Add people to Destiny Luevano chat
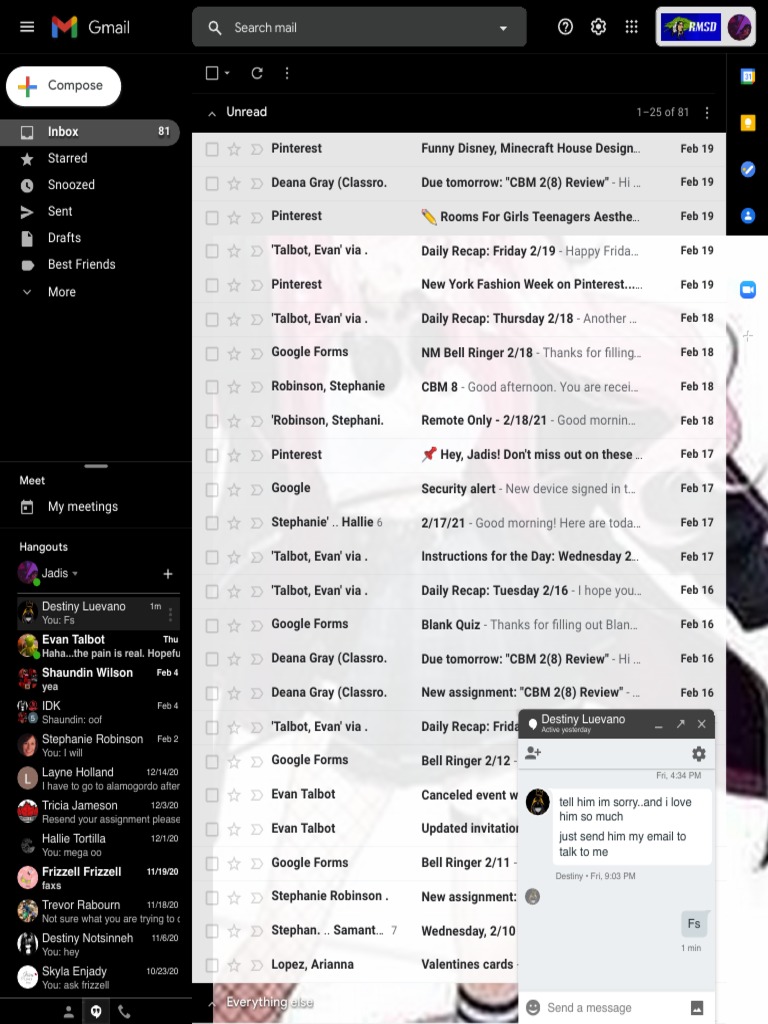This screenshot has height=1024, width=768. click(x=533, y=753)
